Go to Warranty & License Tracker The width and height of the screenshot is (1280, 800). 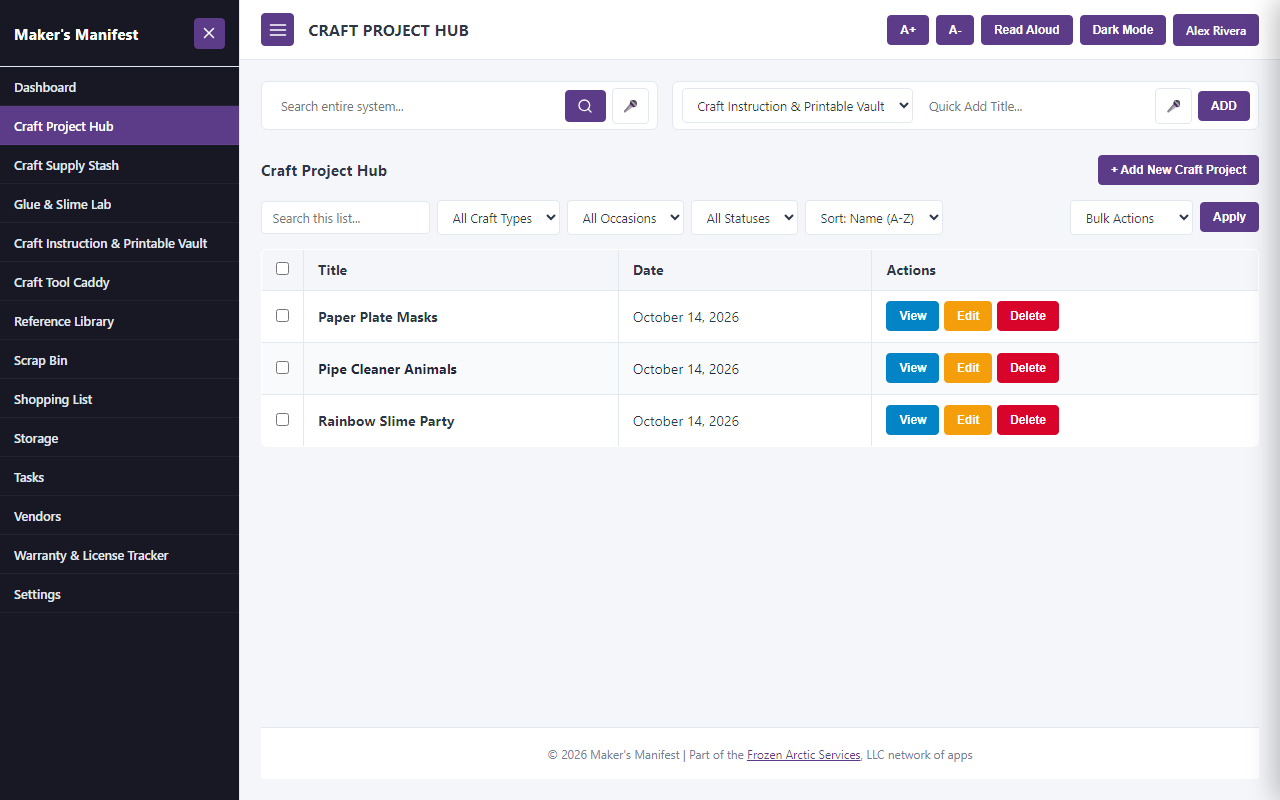click(x=119, y=555)
